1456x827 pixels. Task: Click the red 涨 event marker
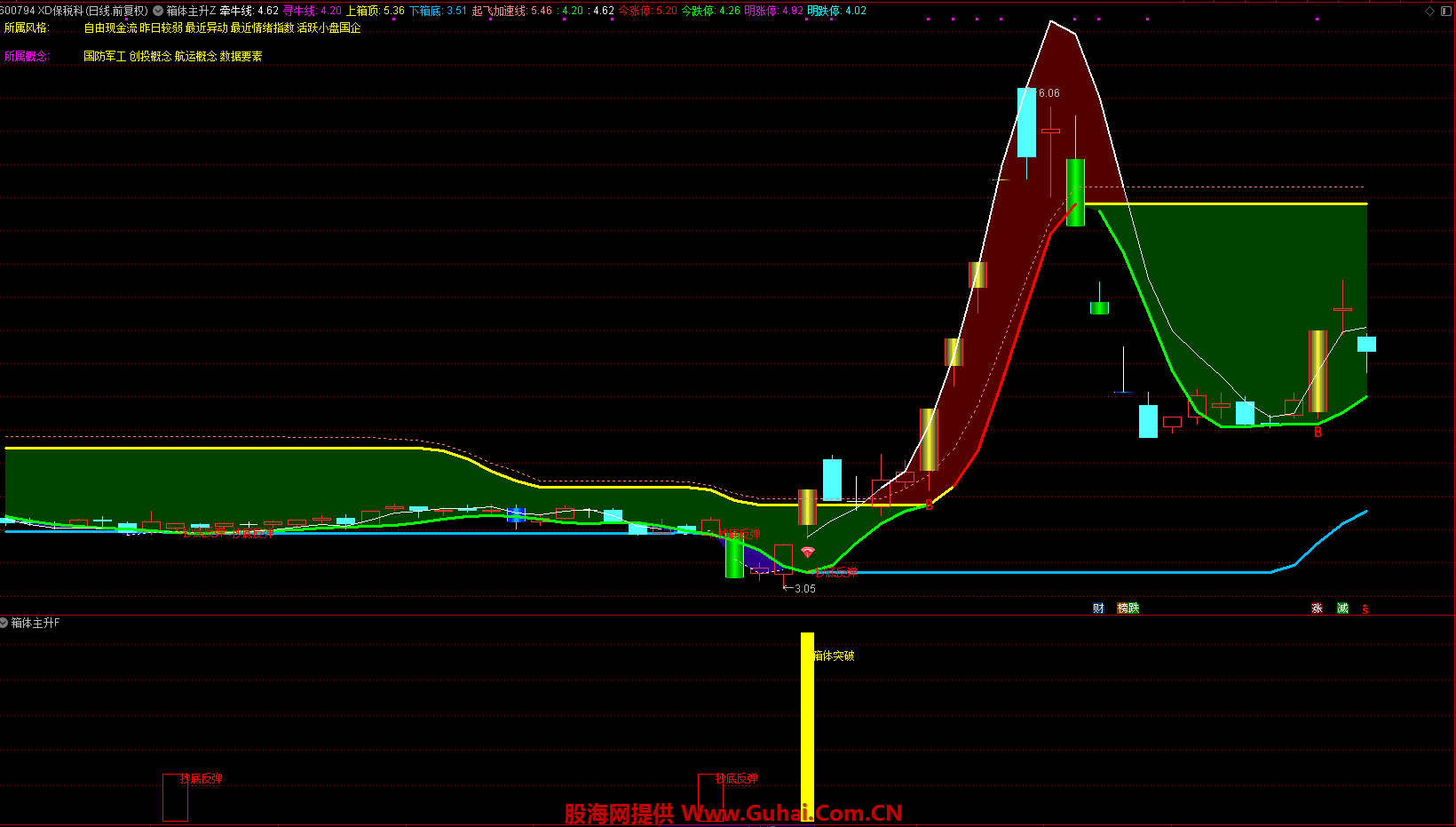tap(1317, 608)
